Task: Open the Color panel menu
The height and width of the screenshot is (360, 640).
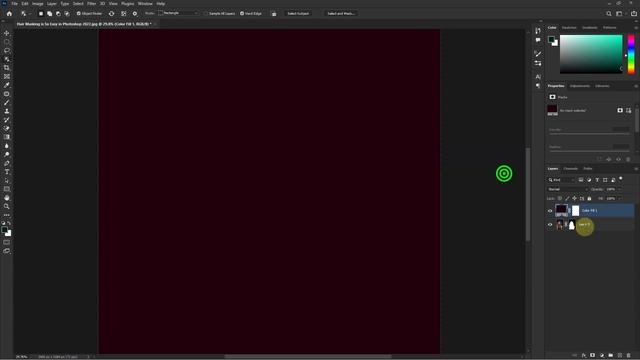Action: point(636,28)
